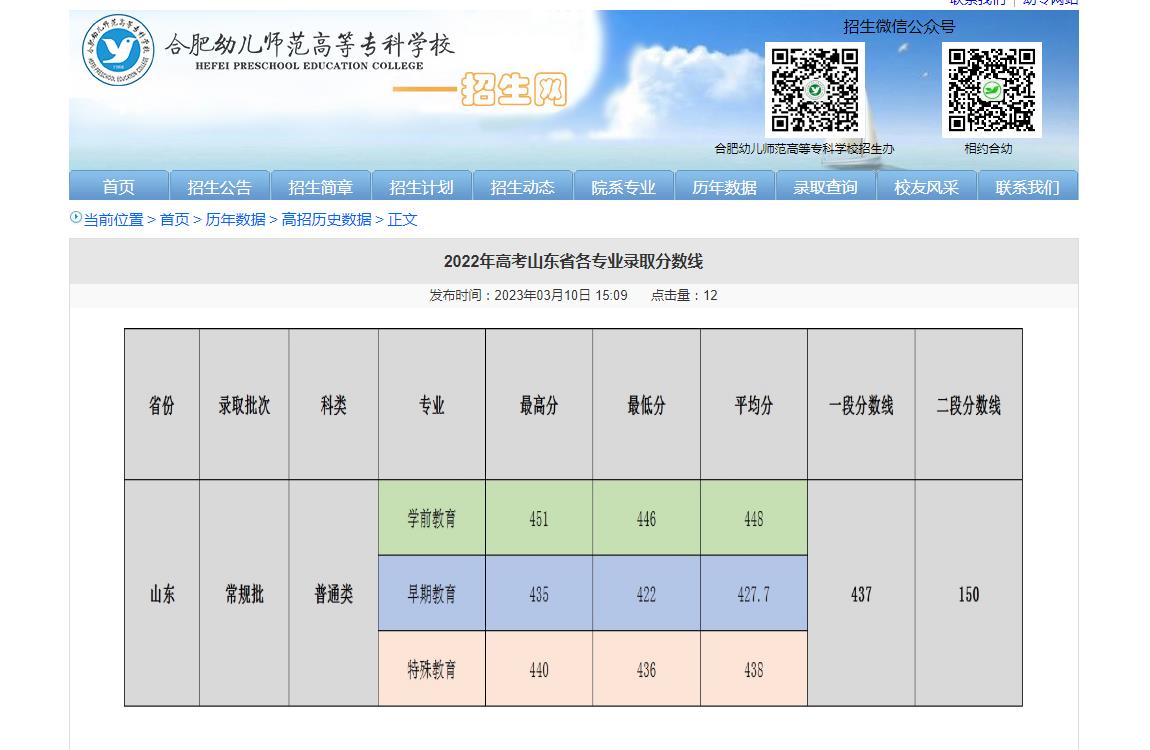Click the lowest score 446 cell

click(646, 518)
